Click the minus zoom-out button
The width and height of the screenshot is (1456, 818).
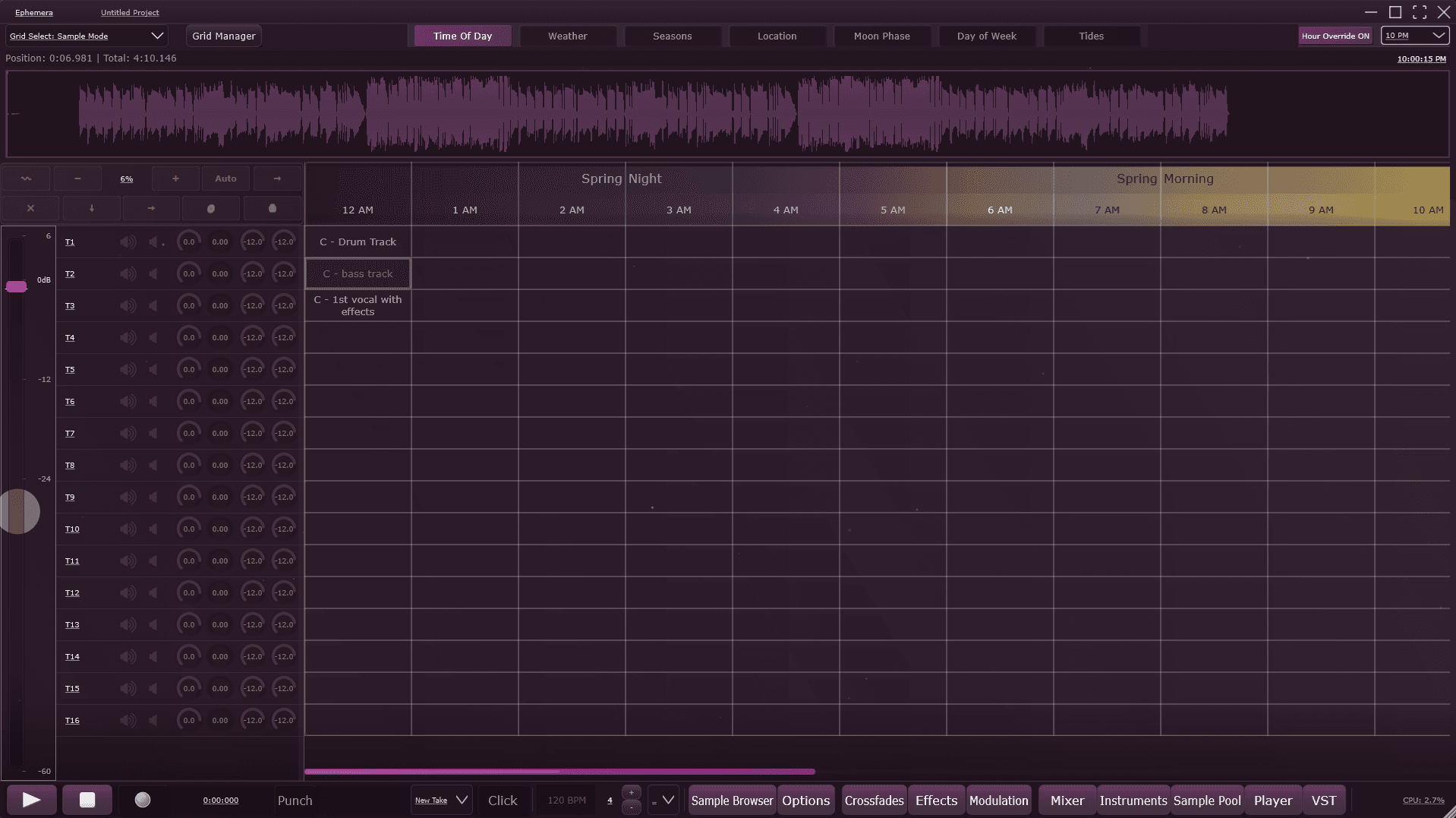(x=77, y=178)
